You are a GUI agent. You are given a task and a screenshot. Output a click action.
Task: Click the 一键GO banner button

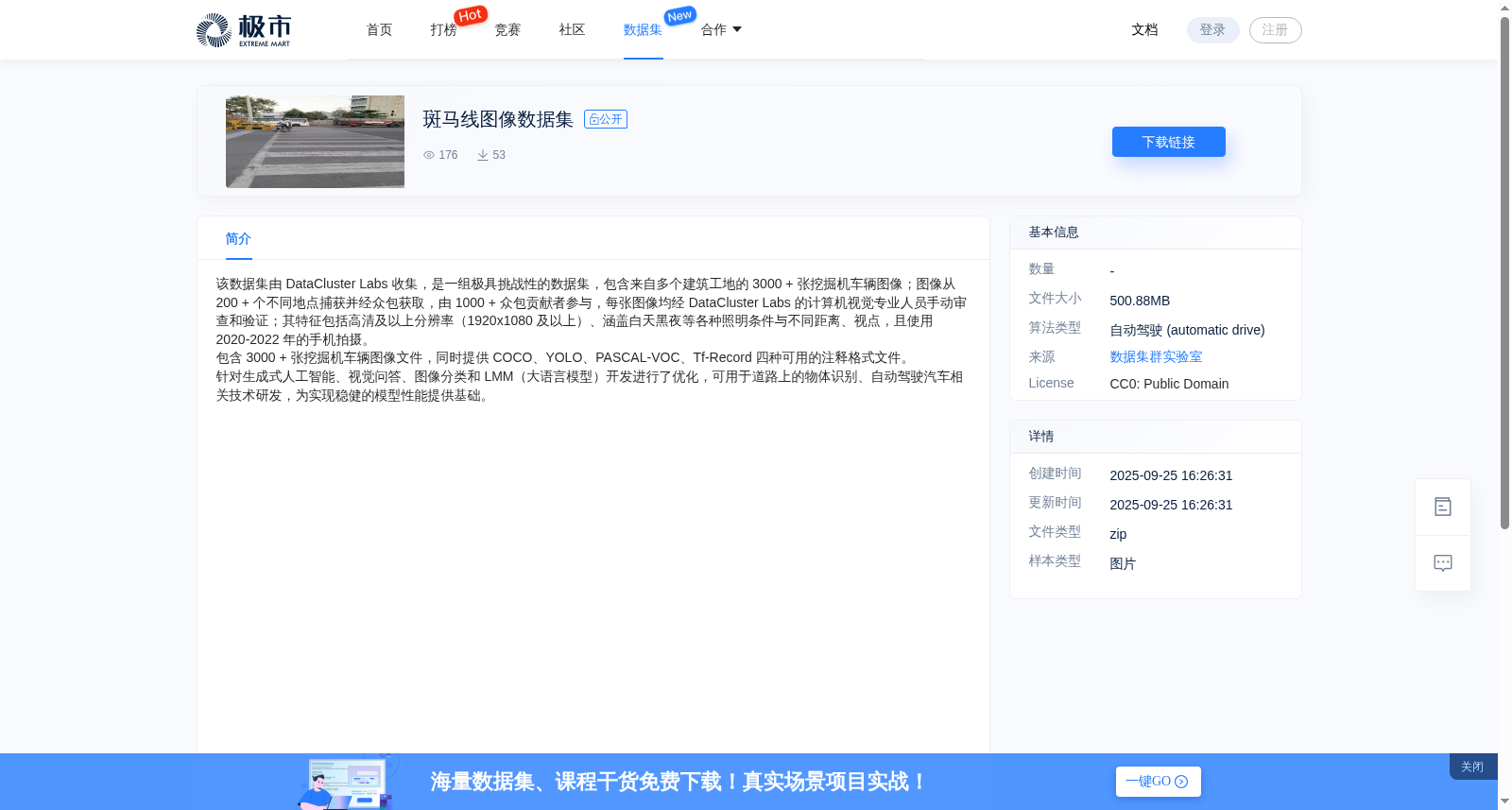tap(1158, 782)
